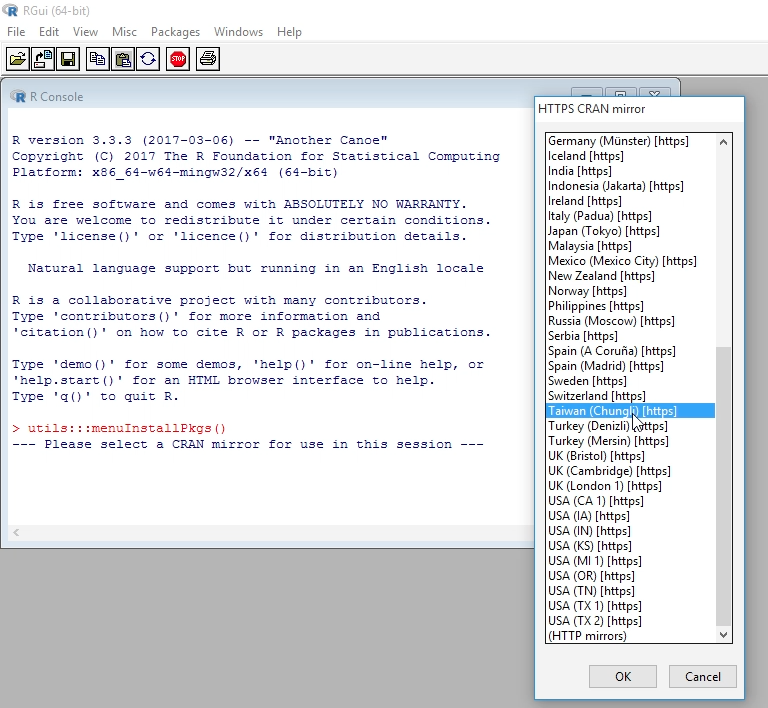Click the Paste toolbar icon

123,59
